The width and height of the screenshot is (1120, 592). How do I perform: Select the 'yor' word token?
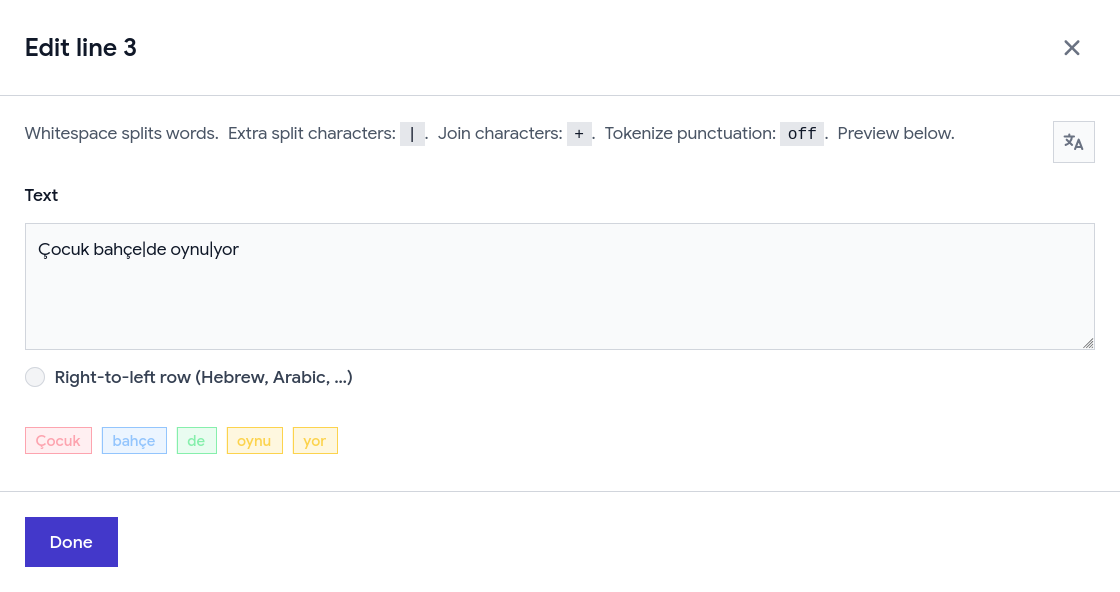pyautogui.click(x=315, y=441)
